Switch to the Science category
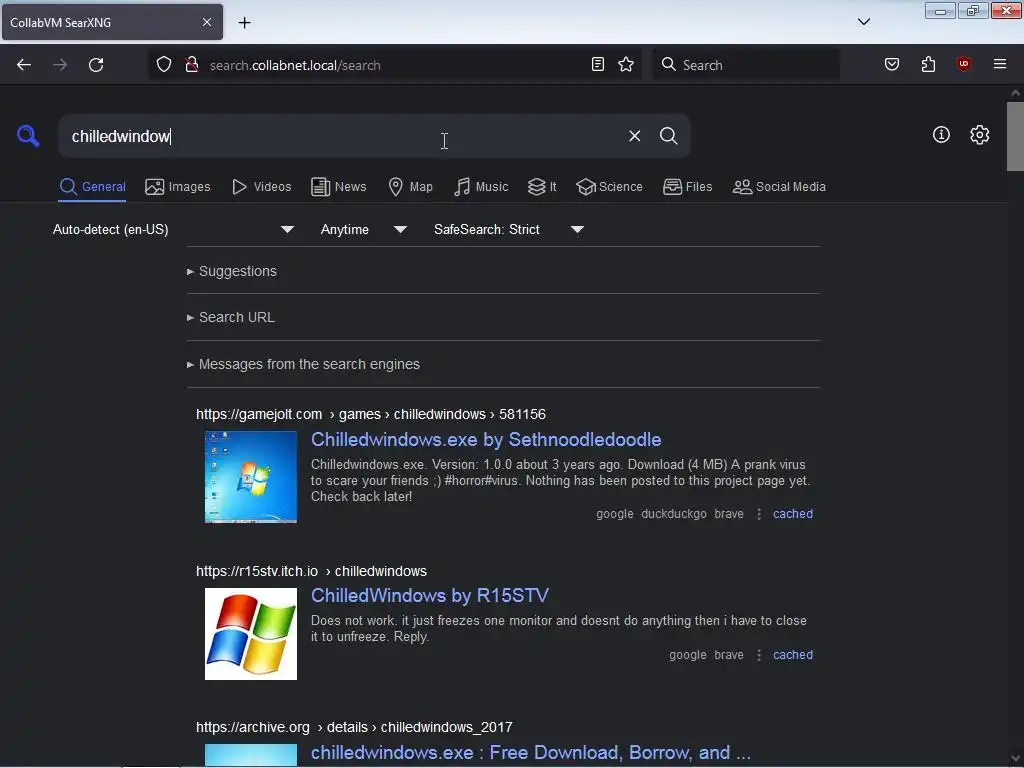Image resolution: width=1024 pixels, height=768 pixels. click(x=609, y=187)
